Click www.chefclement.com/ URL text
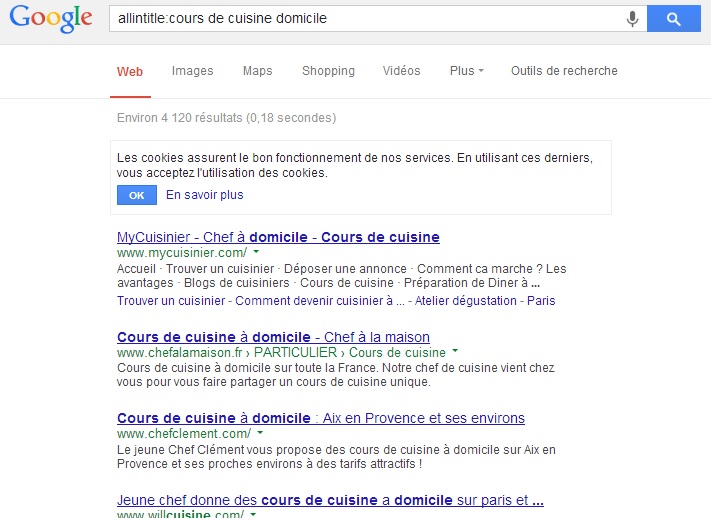 coord(184,434)
